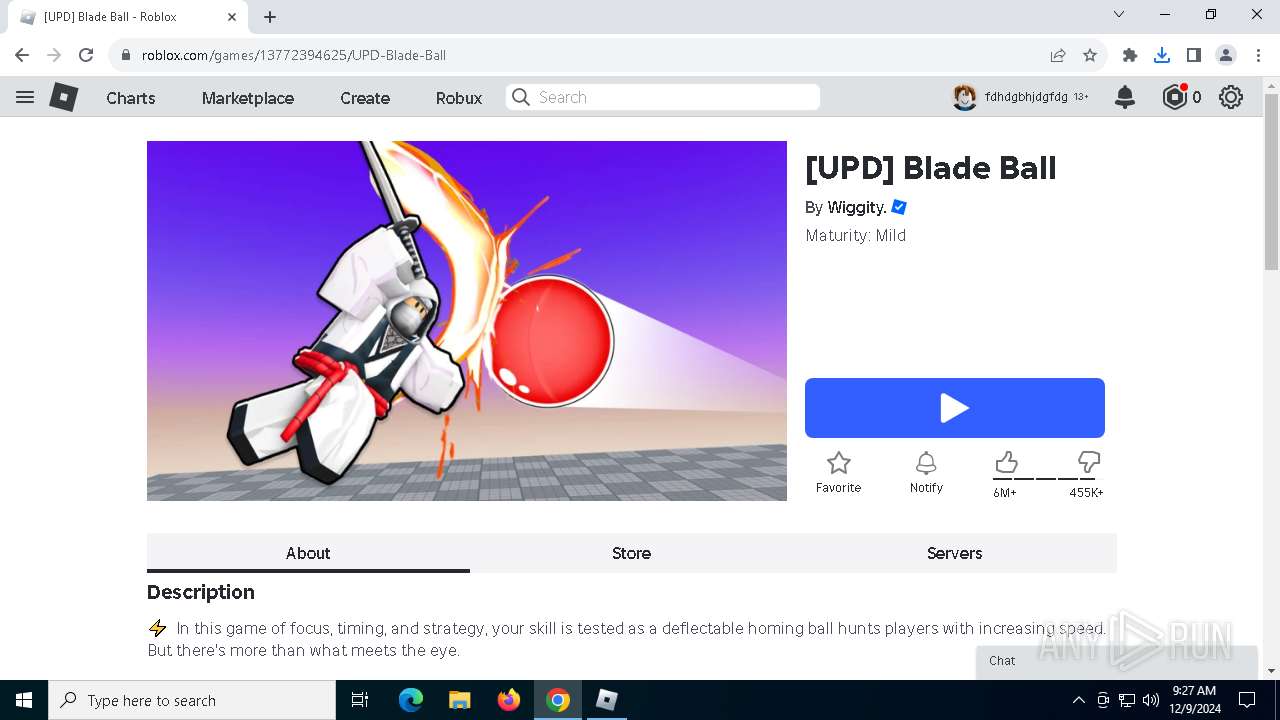Open the user avatar profile picture
Viewport: 1280px width, 720px height.
pyautogui.click(x=964, y=97)
